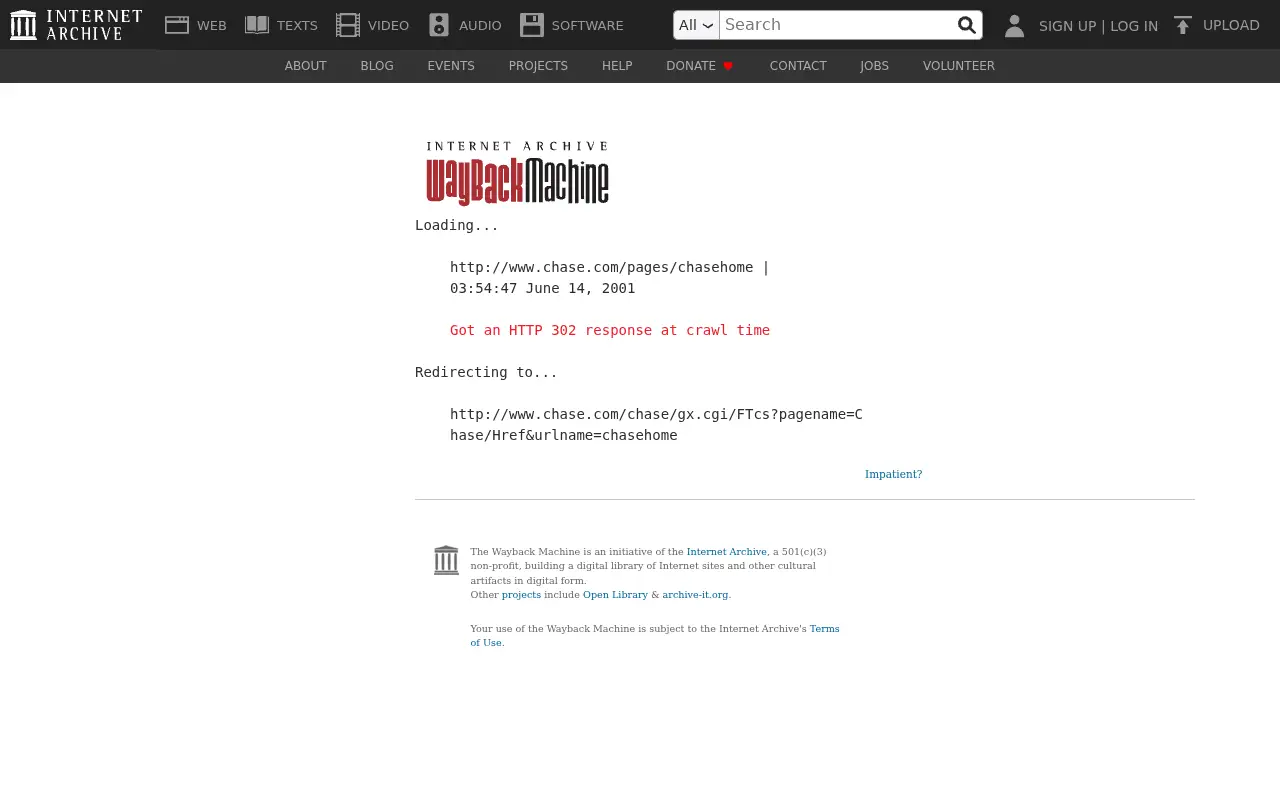Screen dimensions: 1280x800
Task: Click the Wayback Machine logo
Action: pos(517,173)
